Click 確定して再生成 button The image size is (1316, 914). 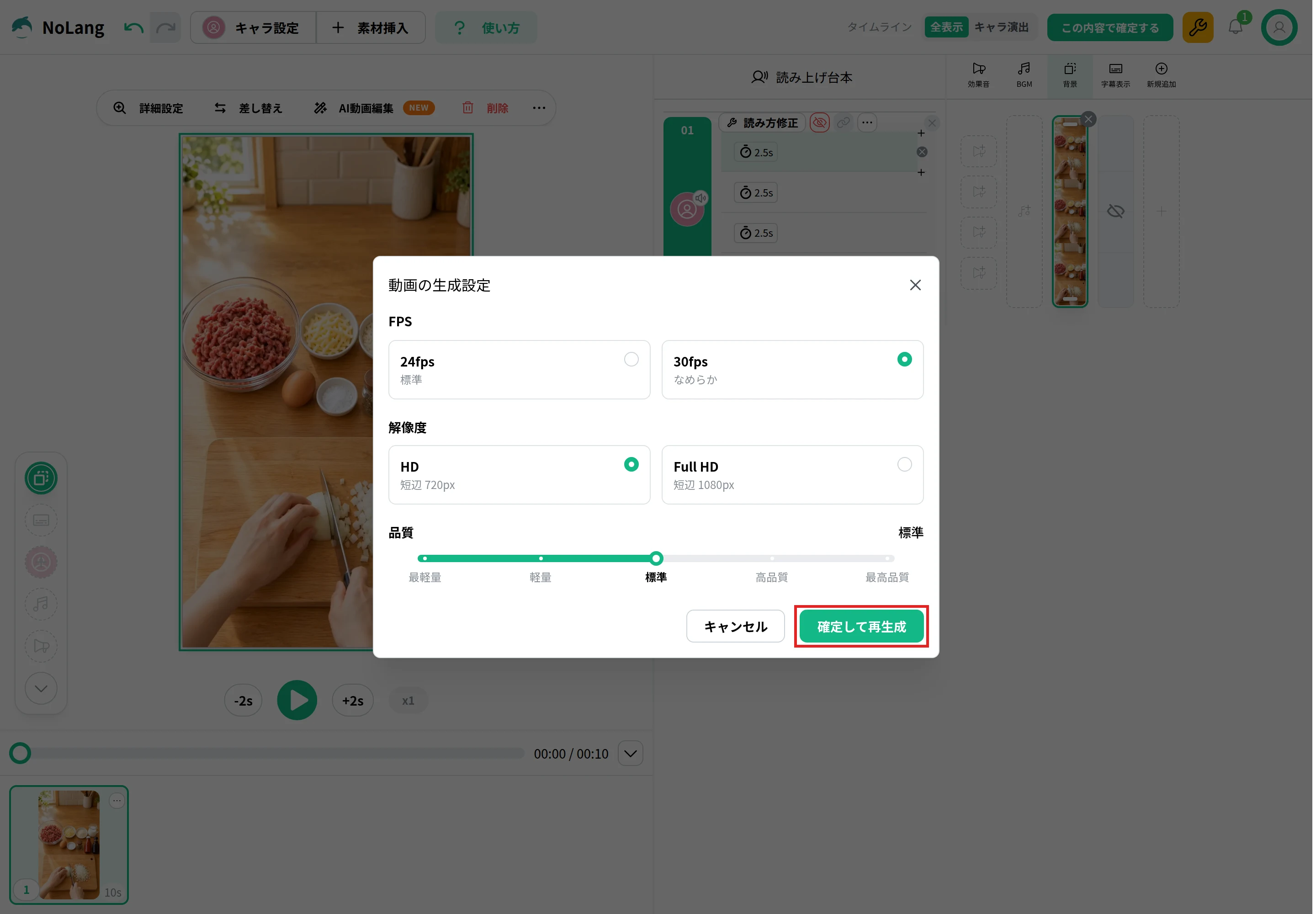pos(861,627)
